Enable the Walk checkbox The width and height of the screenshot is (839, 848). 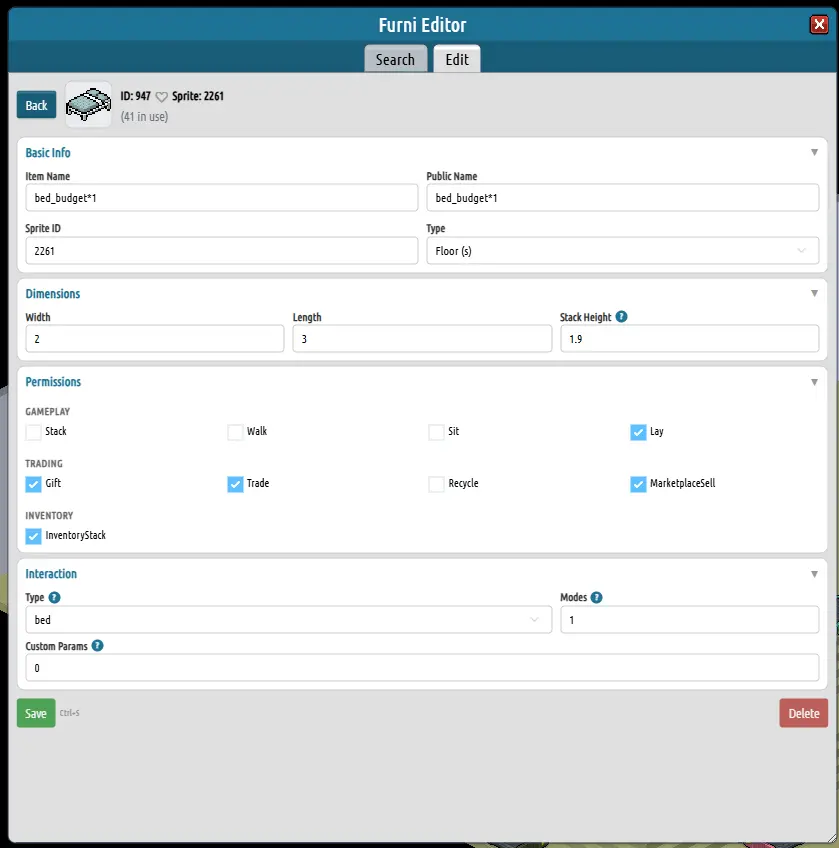pos(235,432)
